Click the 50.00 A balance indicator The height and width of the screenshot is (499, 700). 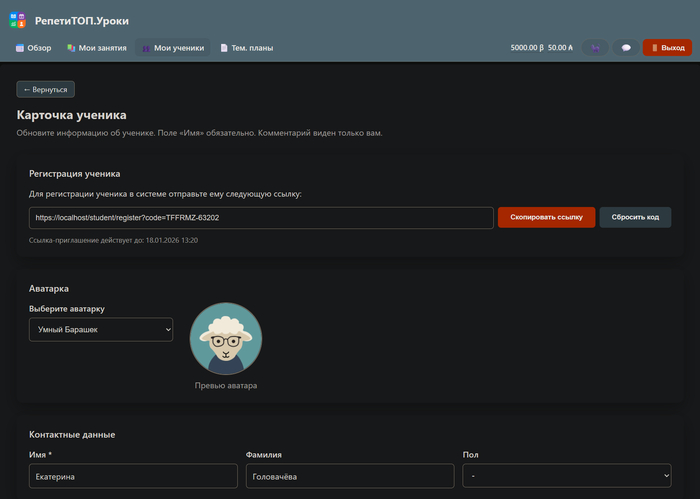(x=560, y=48)
